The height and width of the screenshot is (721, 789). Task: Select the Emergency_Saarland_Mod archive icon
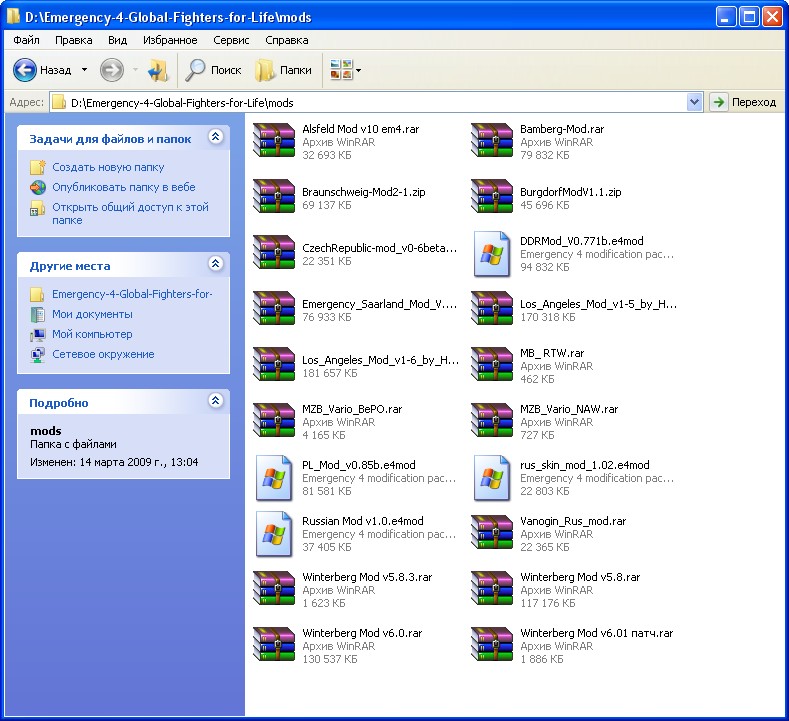point(274,308)
